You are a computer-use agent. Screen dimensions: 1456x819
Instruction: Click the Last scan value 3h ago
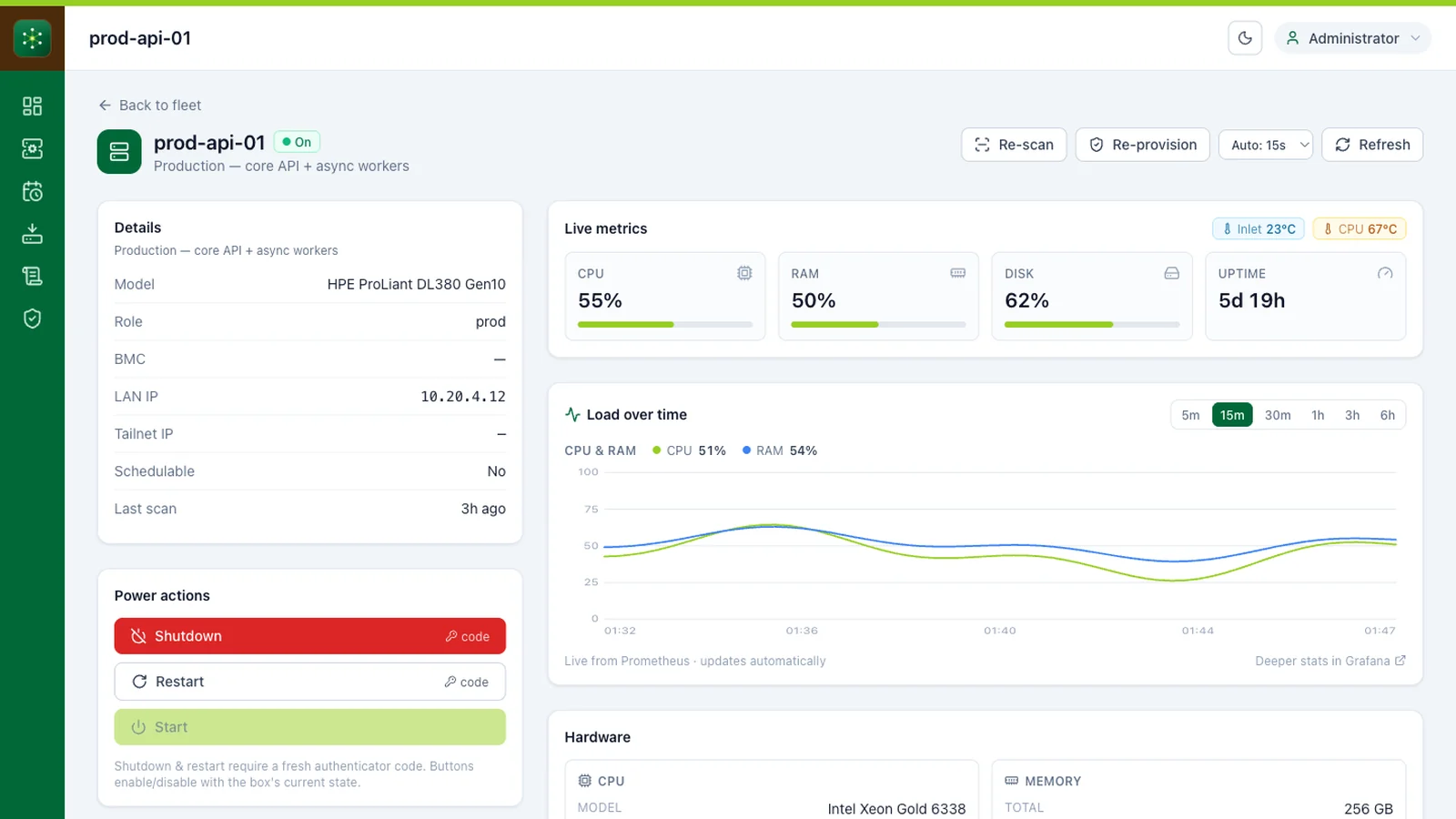coord(483,509)
